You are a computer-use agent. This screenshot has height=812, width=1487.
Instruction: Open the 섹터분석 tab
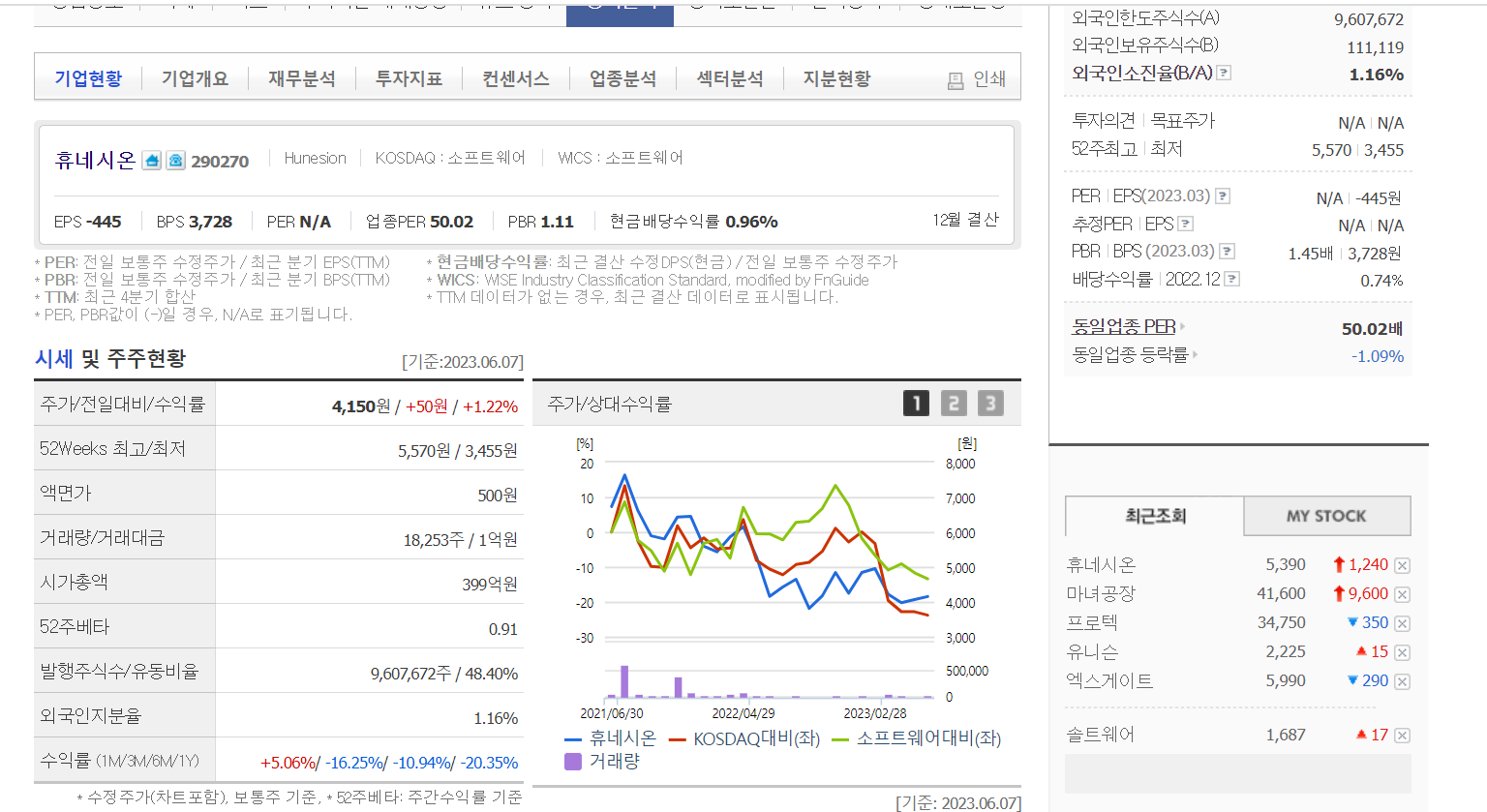tap(730, 78)
